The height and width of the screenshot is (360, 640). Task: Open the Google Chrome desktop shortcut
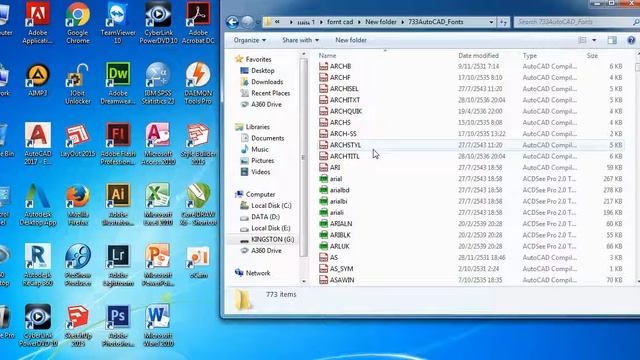78,23
